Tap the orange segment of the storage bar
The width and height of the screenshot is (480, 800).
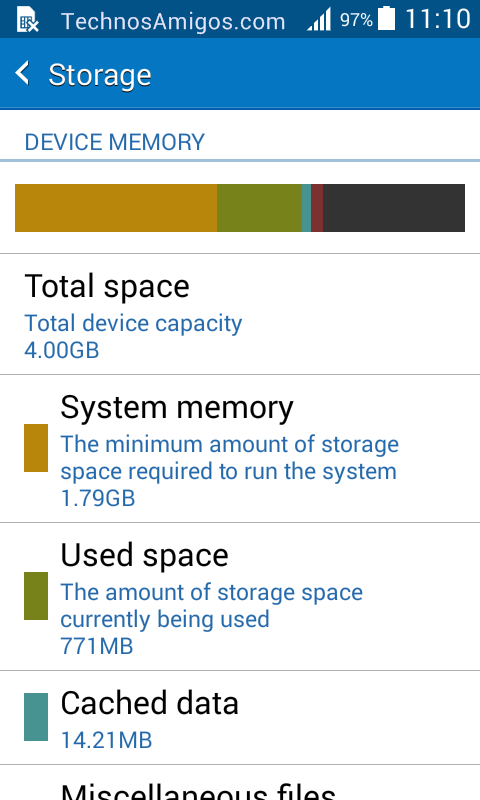[x=116, y=208]
